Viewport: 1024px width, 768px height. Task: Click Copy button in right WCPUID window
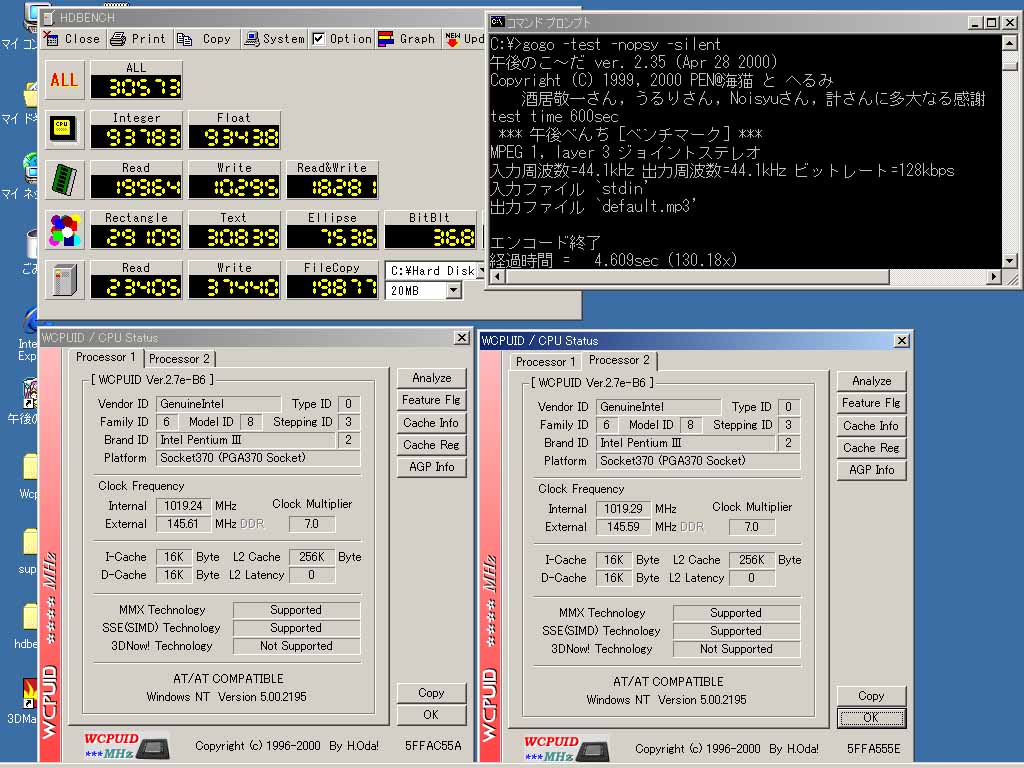pyautogui.click(x=872, y=696)
